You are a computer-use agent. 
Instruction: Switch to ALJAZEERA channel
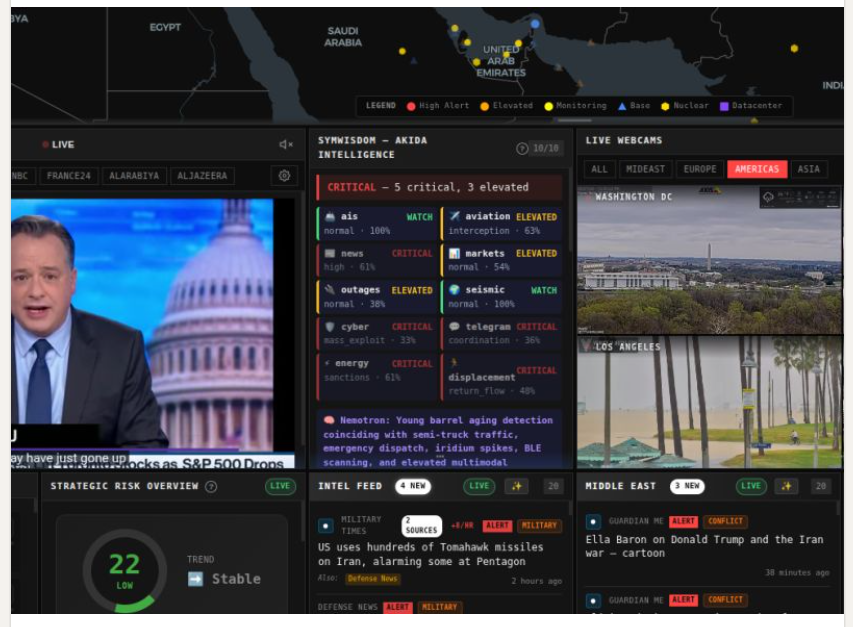202,176
